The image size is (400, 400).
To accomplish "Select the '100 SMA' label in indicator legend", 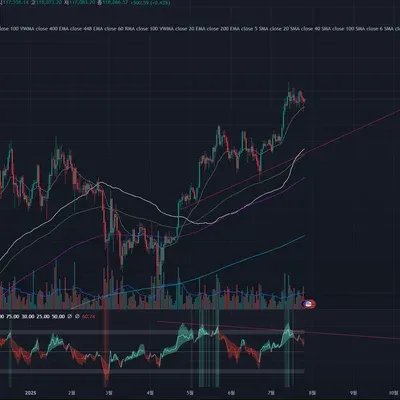I will 355,29.
